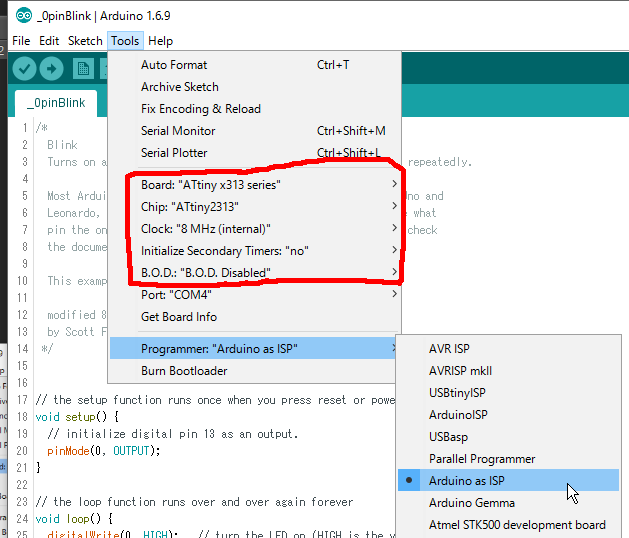Select Parallel Programmer option
This screenshot has height=538, width=629.
pyautogui.click(x=508, y=459)
